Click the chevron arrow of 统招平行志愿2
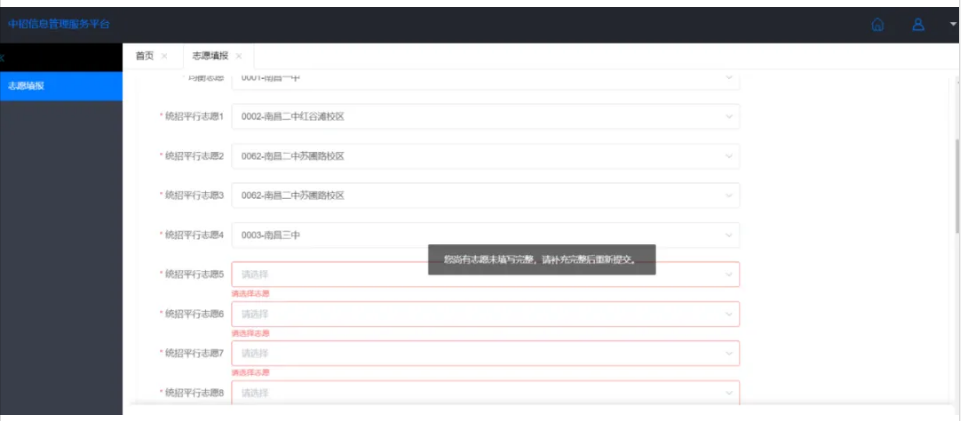This screenshot has height=421, width=961. click(729, 156)
